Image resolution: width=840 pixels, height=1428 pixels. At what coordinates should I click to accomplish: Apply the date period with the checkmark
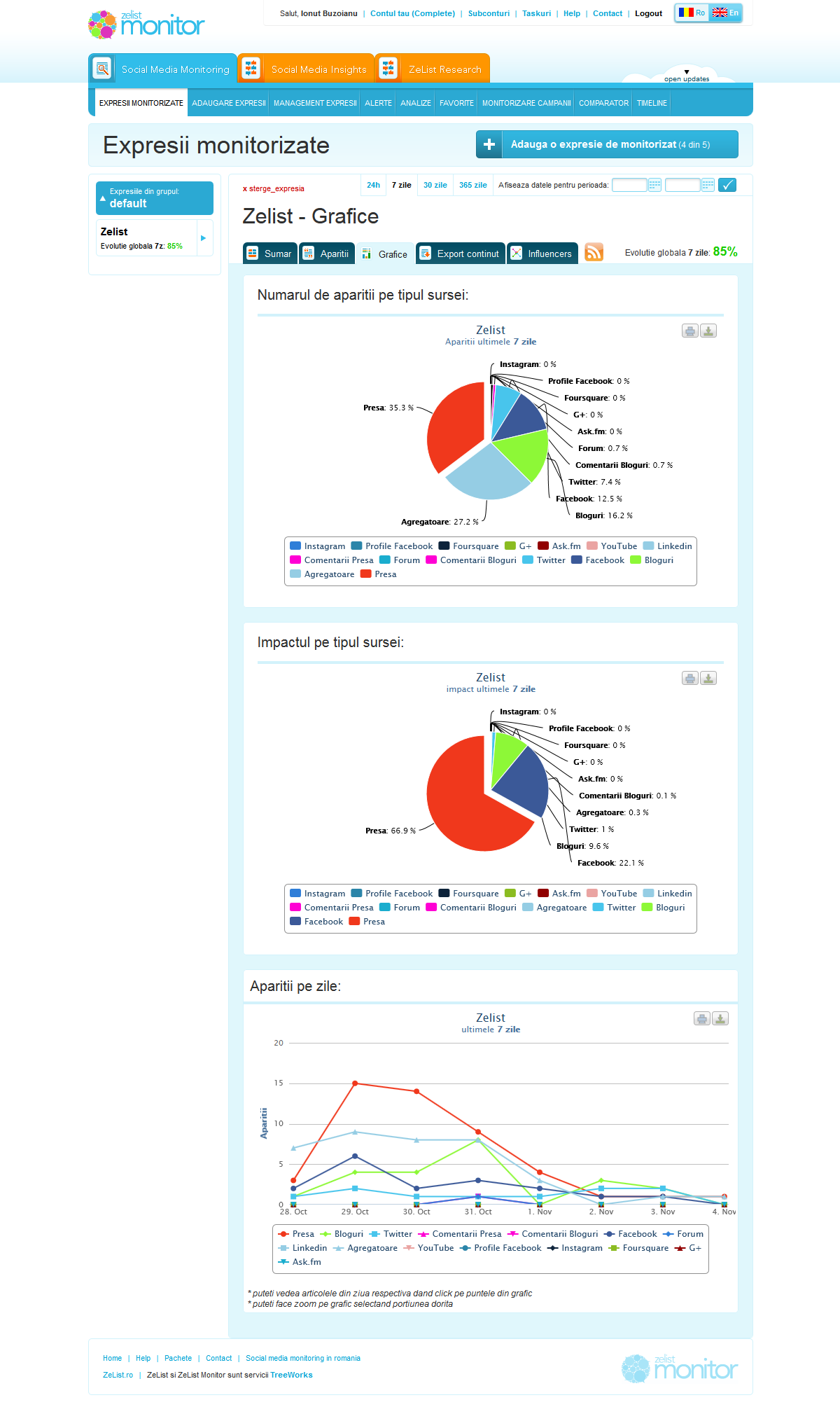pyautogui.click(x=727, y=185)
